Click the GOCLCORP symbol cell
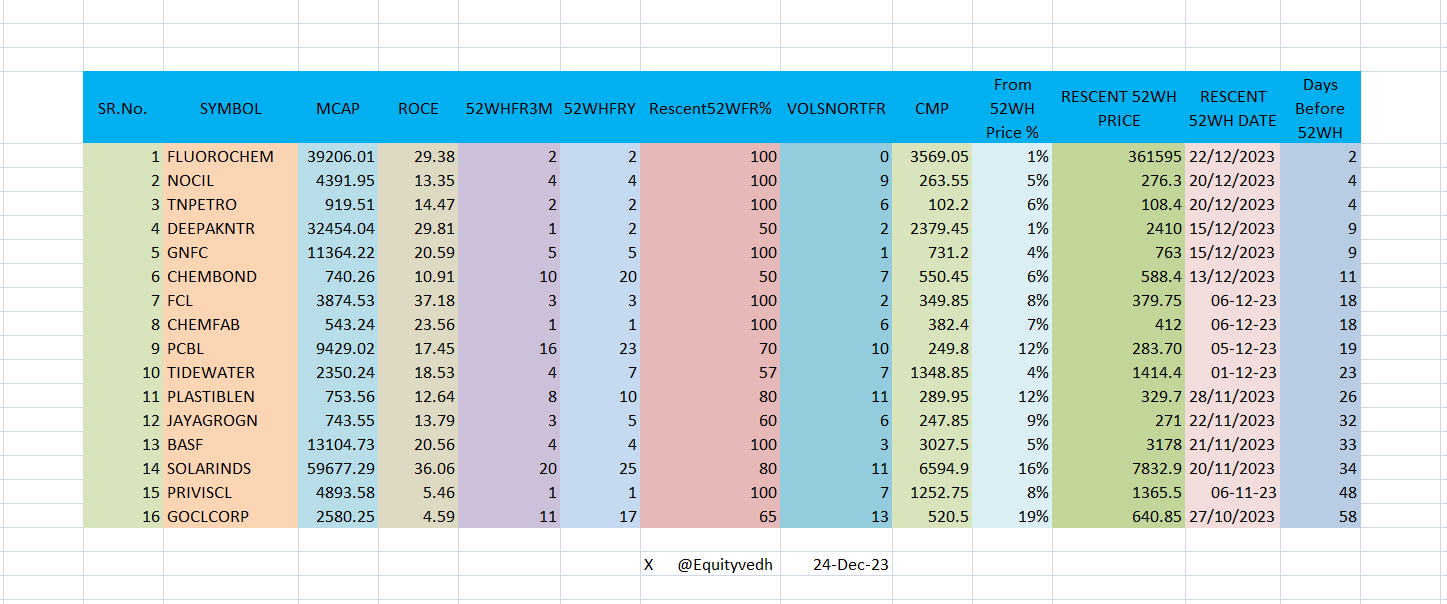1447x604 pixels. click(231, 516)
